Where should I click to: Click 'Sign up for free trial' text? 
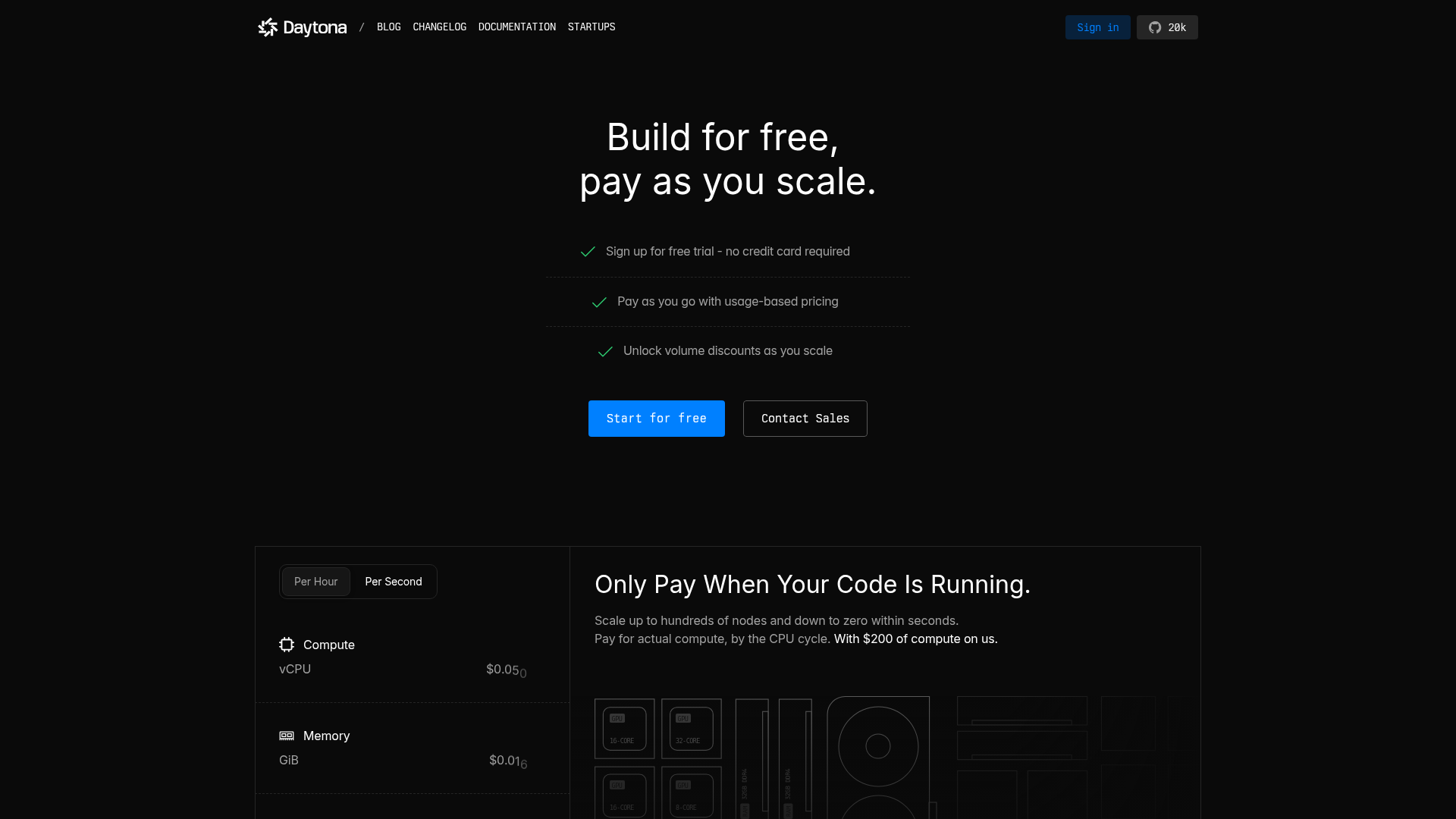(658, 252)
